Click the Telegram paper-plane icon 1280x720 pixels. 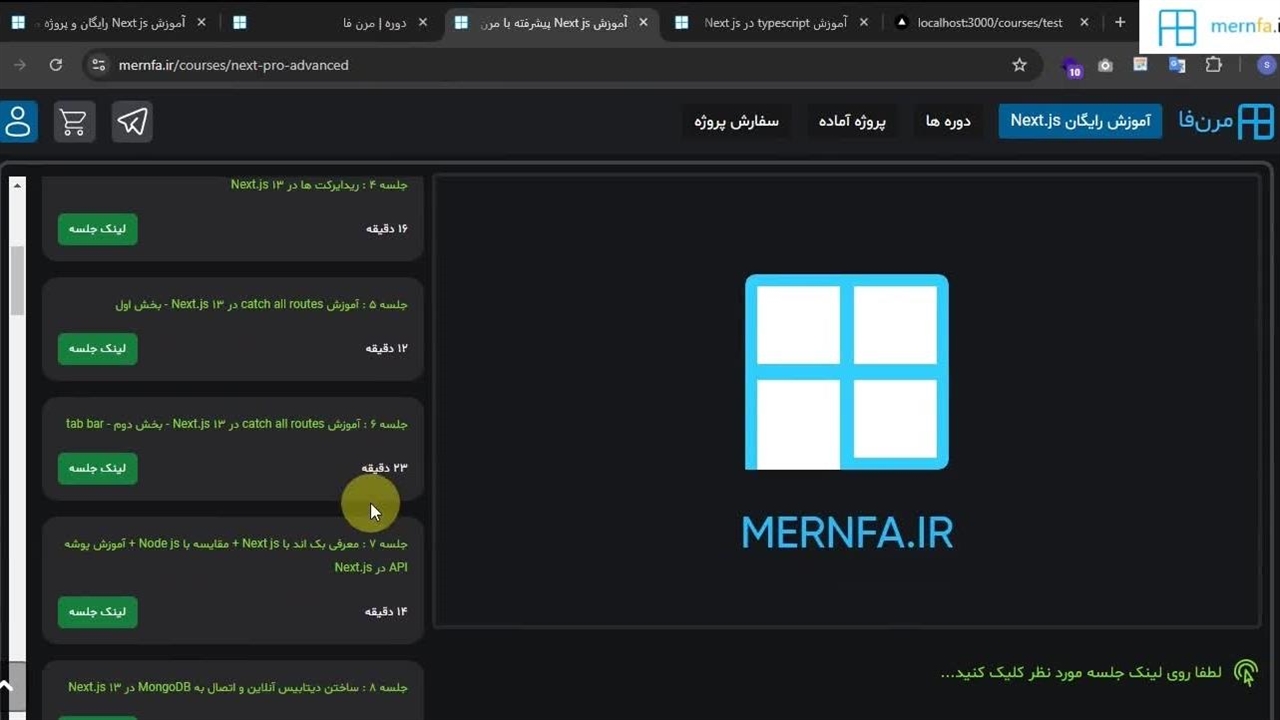132,122
